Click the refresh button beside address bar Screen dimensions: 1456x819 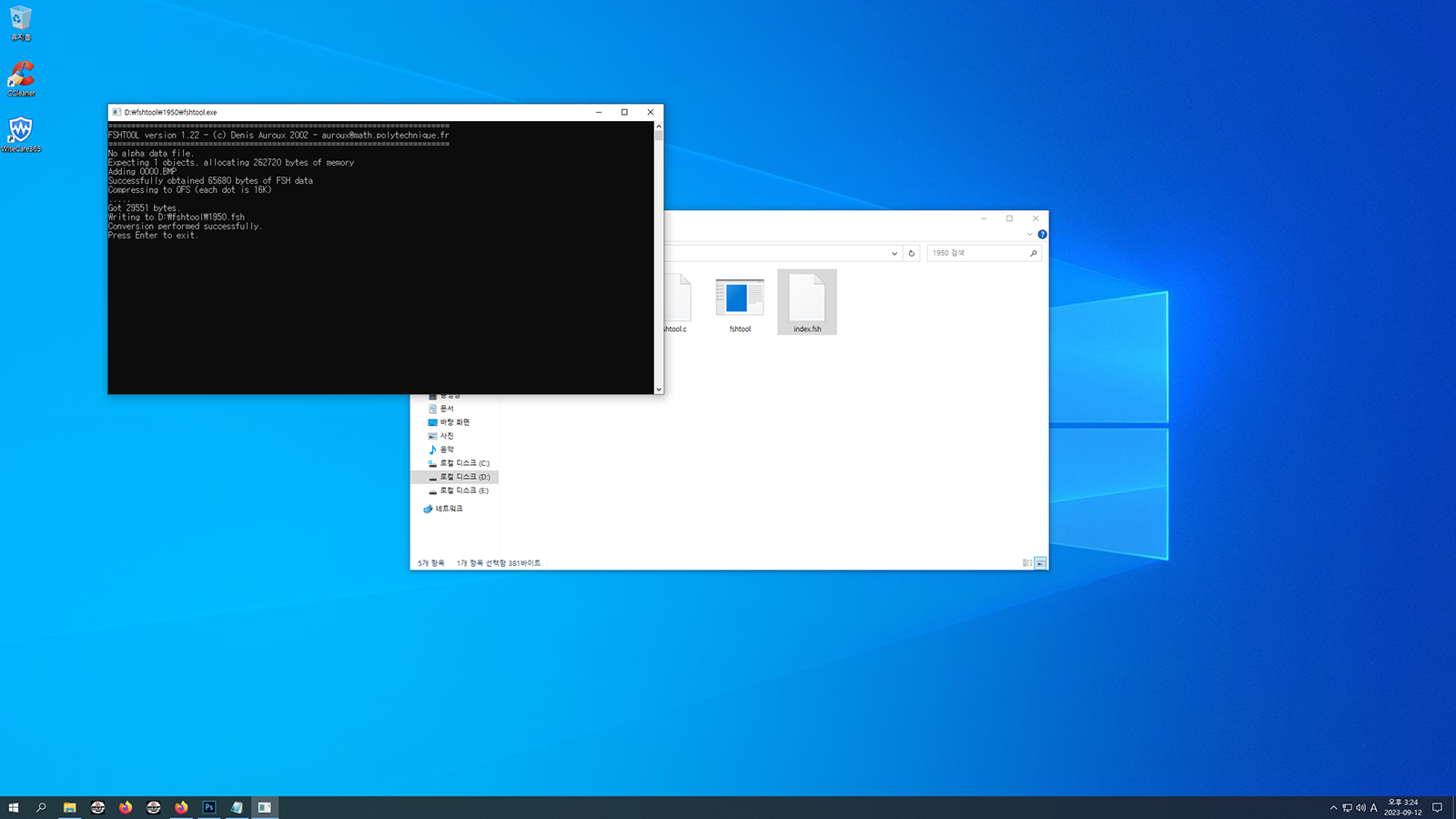(911, 254)
